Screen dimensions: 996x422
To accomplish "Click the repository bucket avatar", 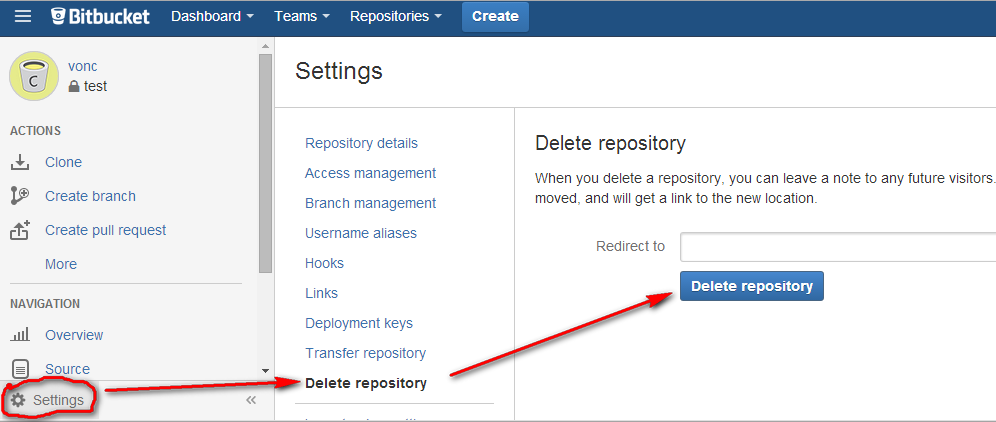I will coord(33,77).
